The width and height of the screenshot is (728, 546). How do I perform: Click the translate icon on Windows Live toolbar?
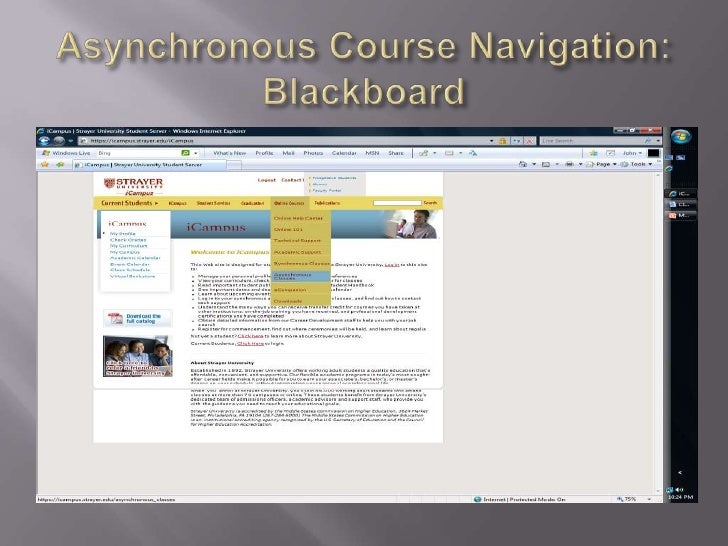473,153
